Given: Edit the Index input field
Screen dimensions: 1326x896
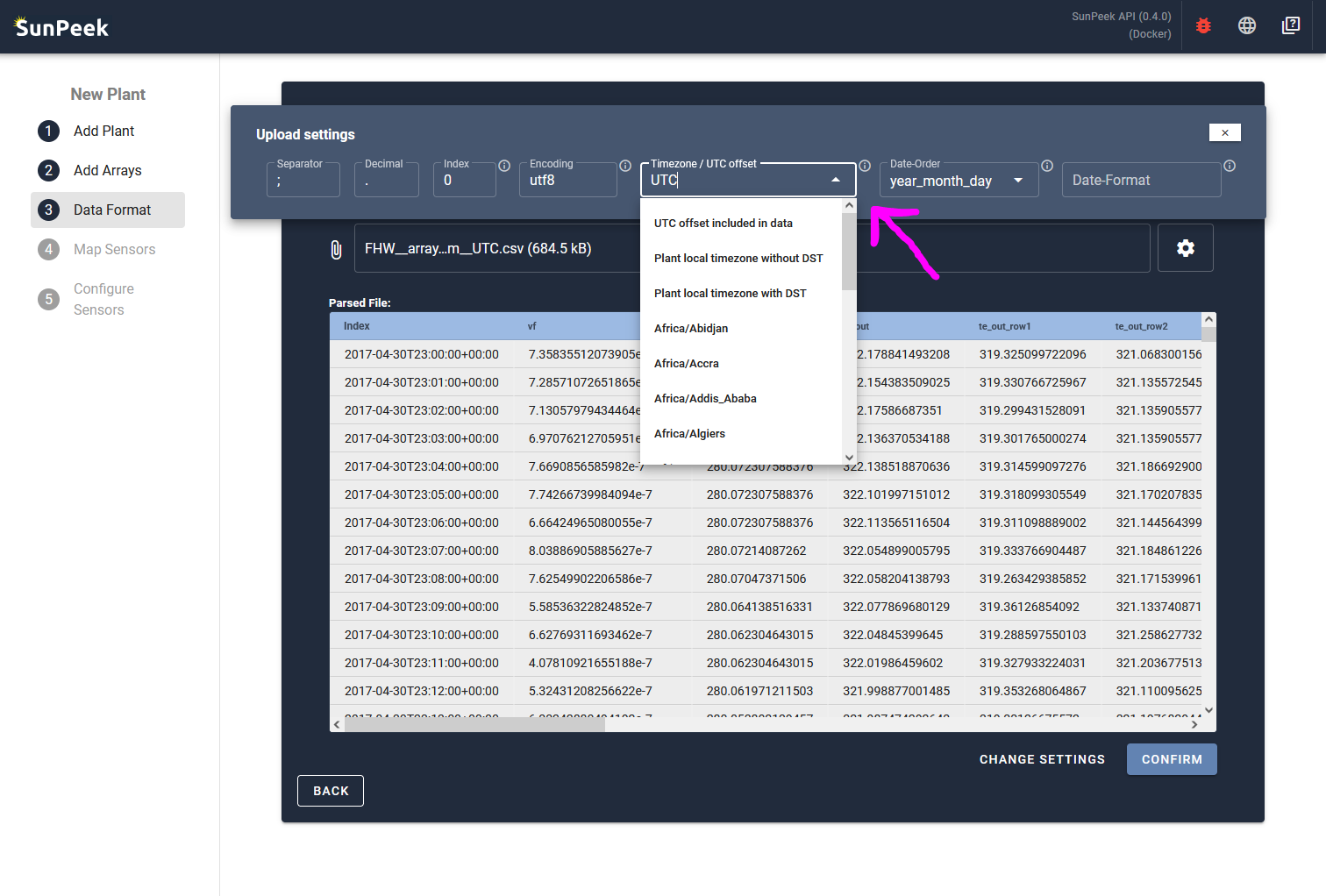Looking at the screenshot, I should 465,180.
